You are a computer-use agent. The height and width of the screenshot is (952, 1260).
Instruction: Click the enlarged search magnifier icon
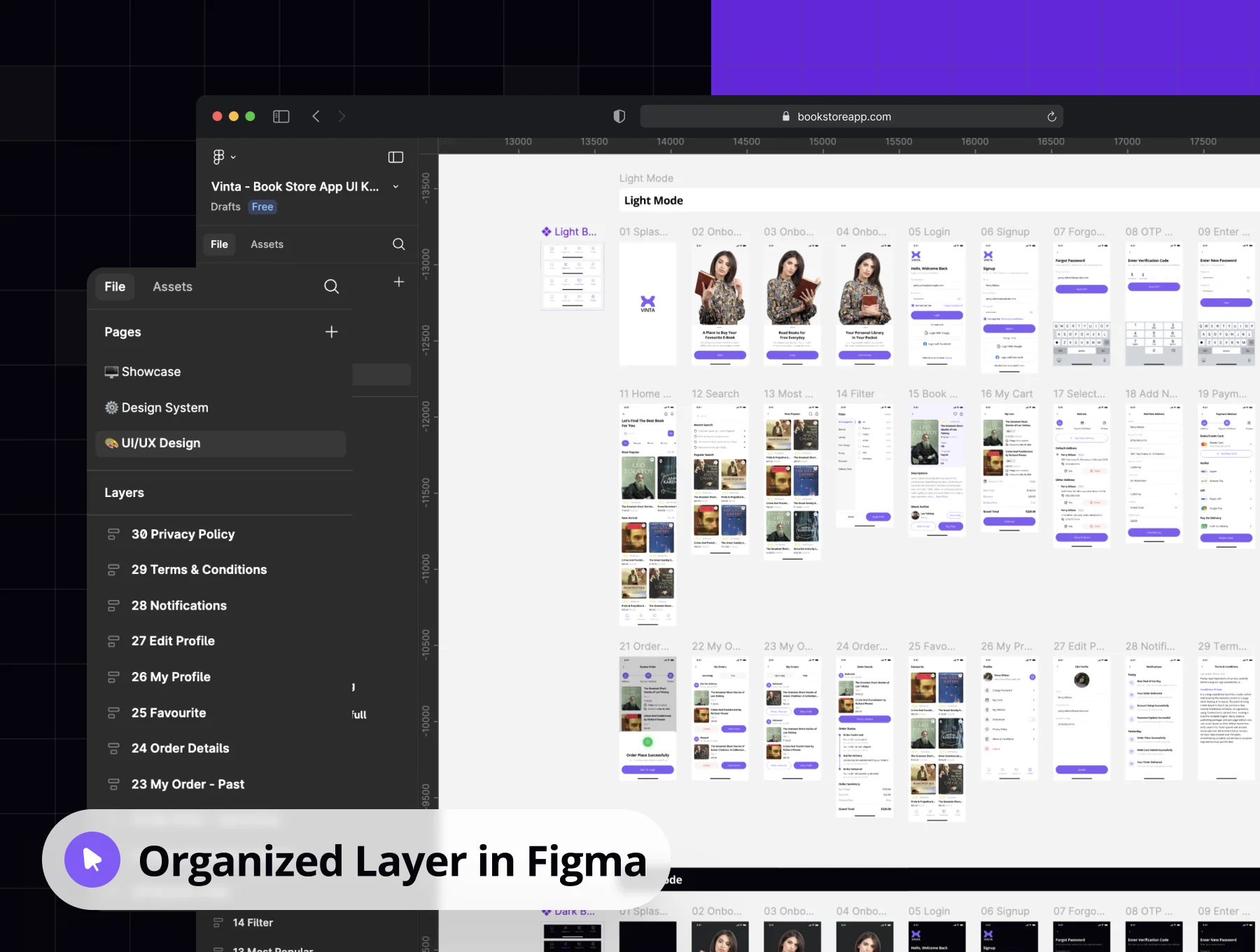click(332, 286)
